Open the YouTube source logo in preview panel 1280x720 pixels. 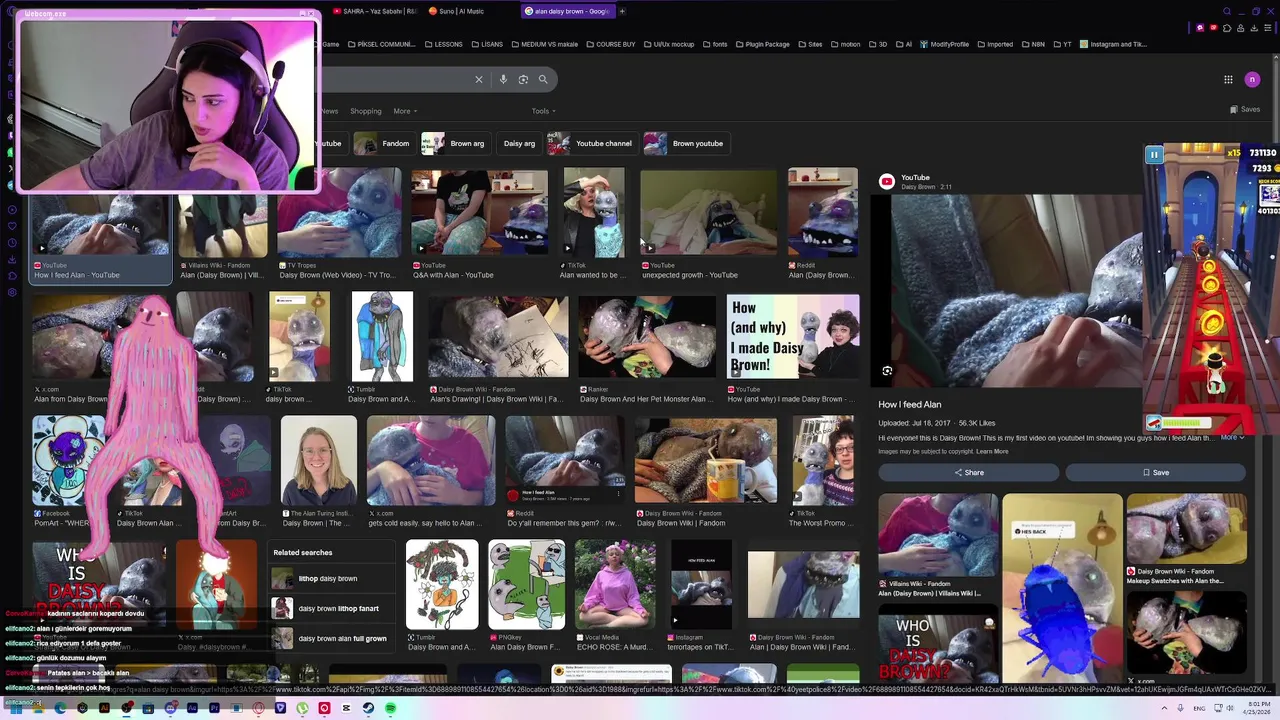(886, 181)
